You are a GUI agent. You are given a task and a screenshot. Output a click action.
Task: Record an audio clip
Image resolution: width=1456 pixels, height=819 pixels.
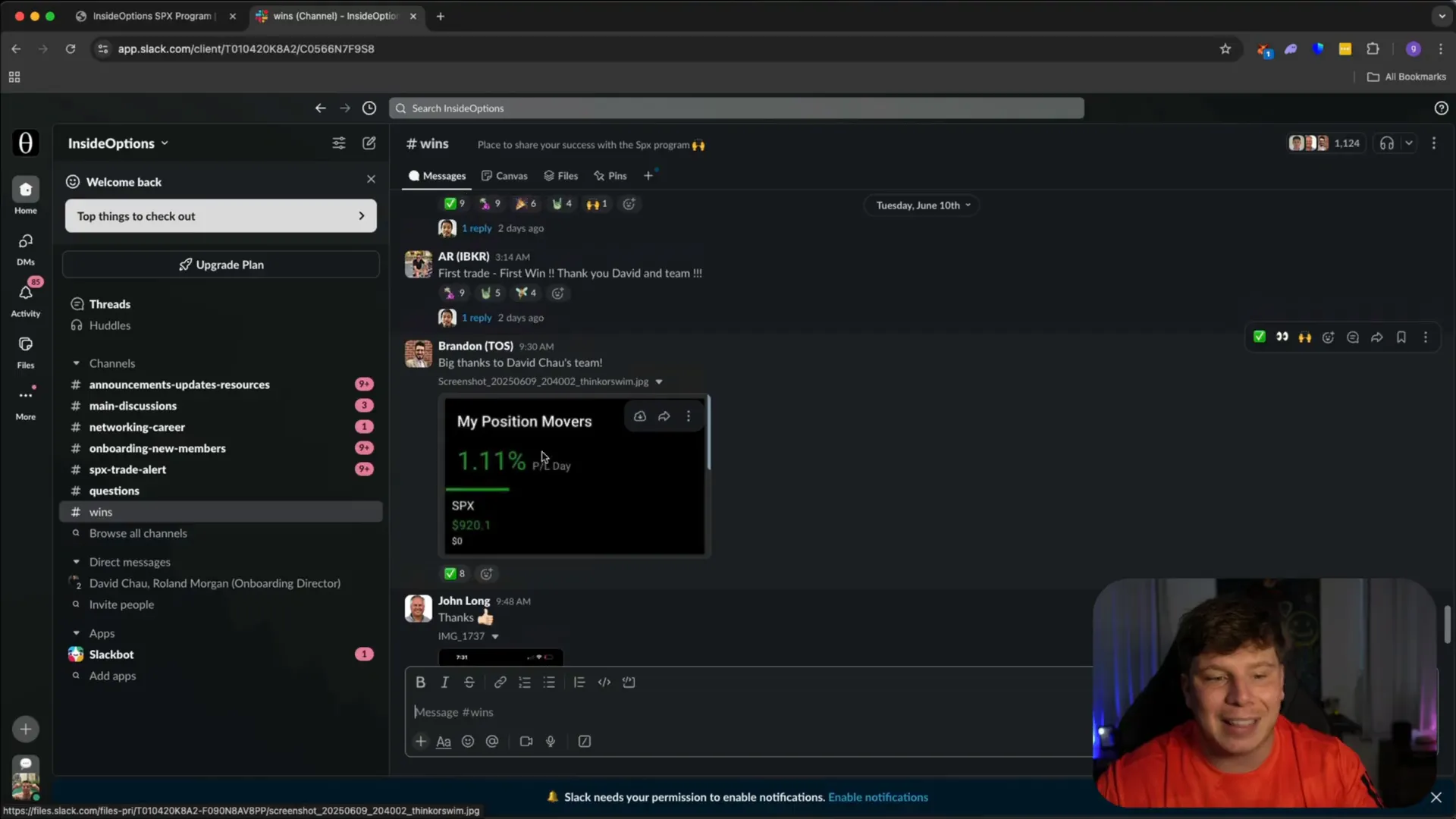[551, 742]
